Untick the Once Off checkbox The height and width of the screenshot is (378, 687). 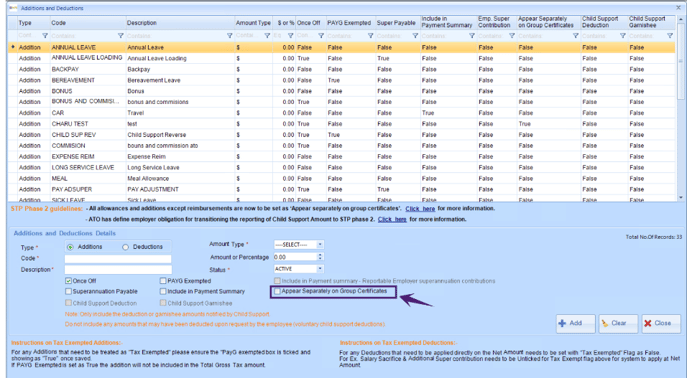point(68,281)
